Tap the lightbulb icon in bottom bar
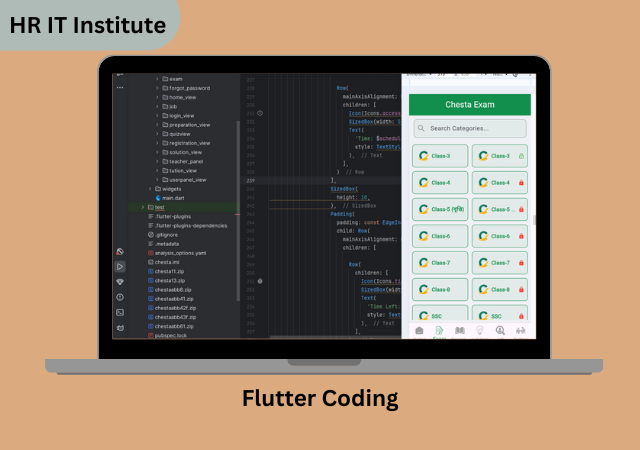The height and width of the screenshot is (450, 640). (x=480, y=330)
